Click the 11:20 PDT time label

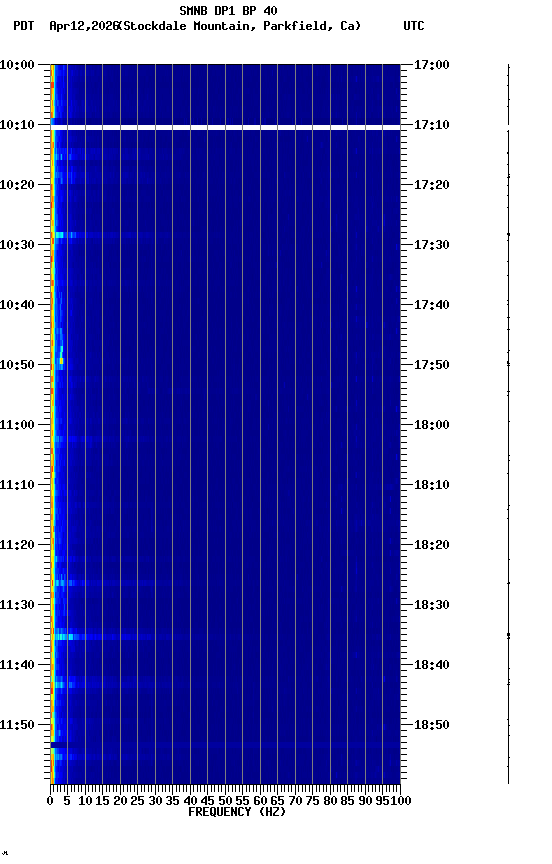(17, 545)
